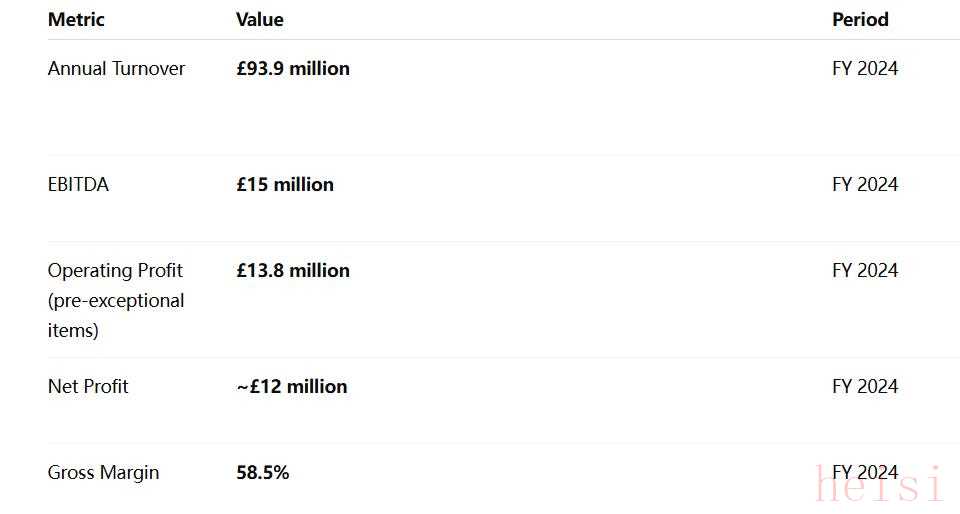The image size is (960, 514).
Task: Click FY 2024 in the EBITDA row
Action: click(865, 184)
